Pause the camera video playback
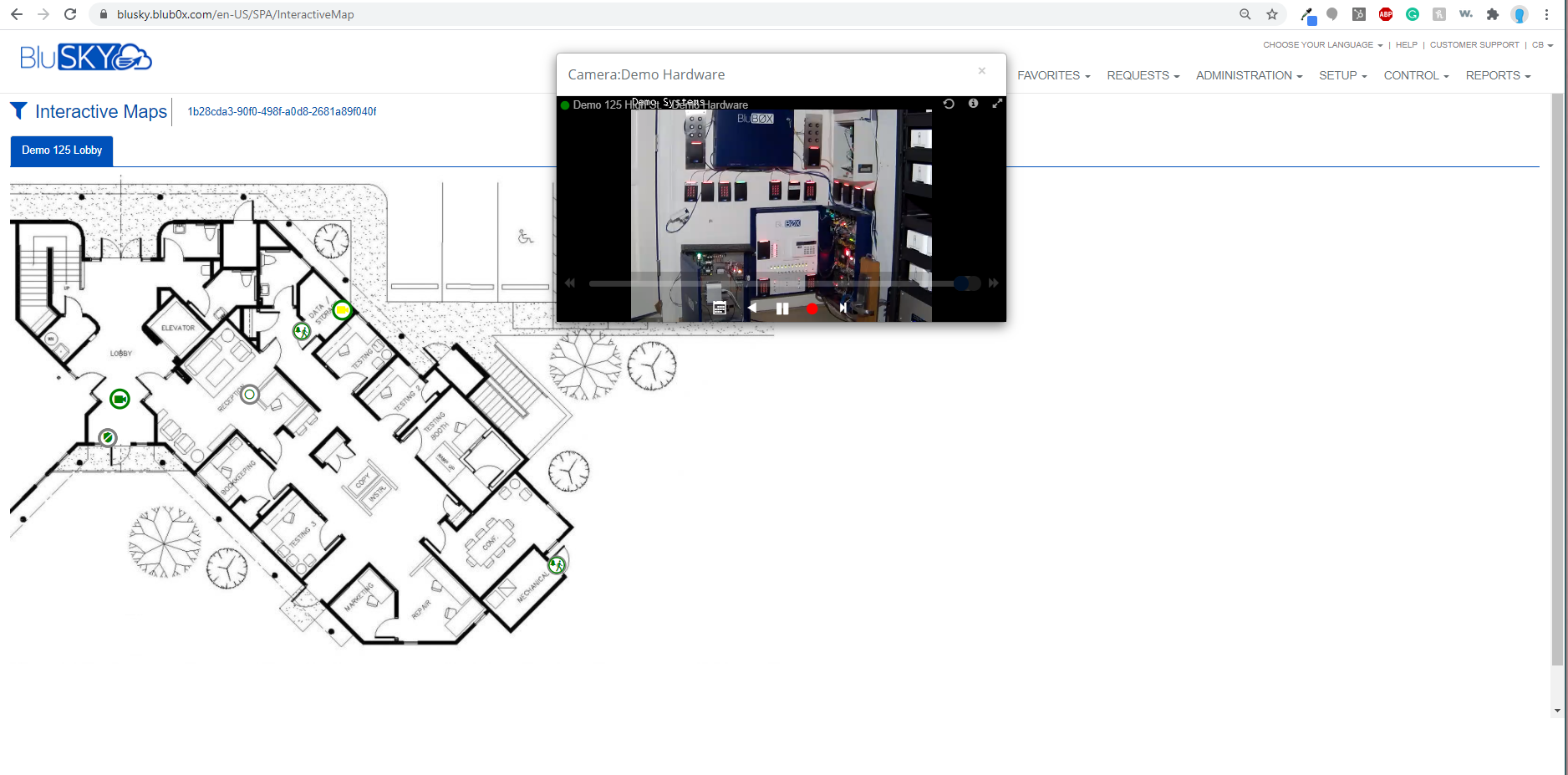The width and height of the screenshot is (1568, 775). [x=782, y=308]
